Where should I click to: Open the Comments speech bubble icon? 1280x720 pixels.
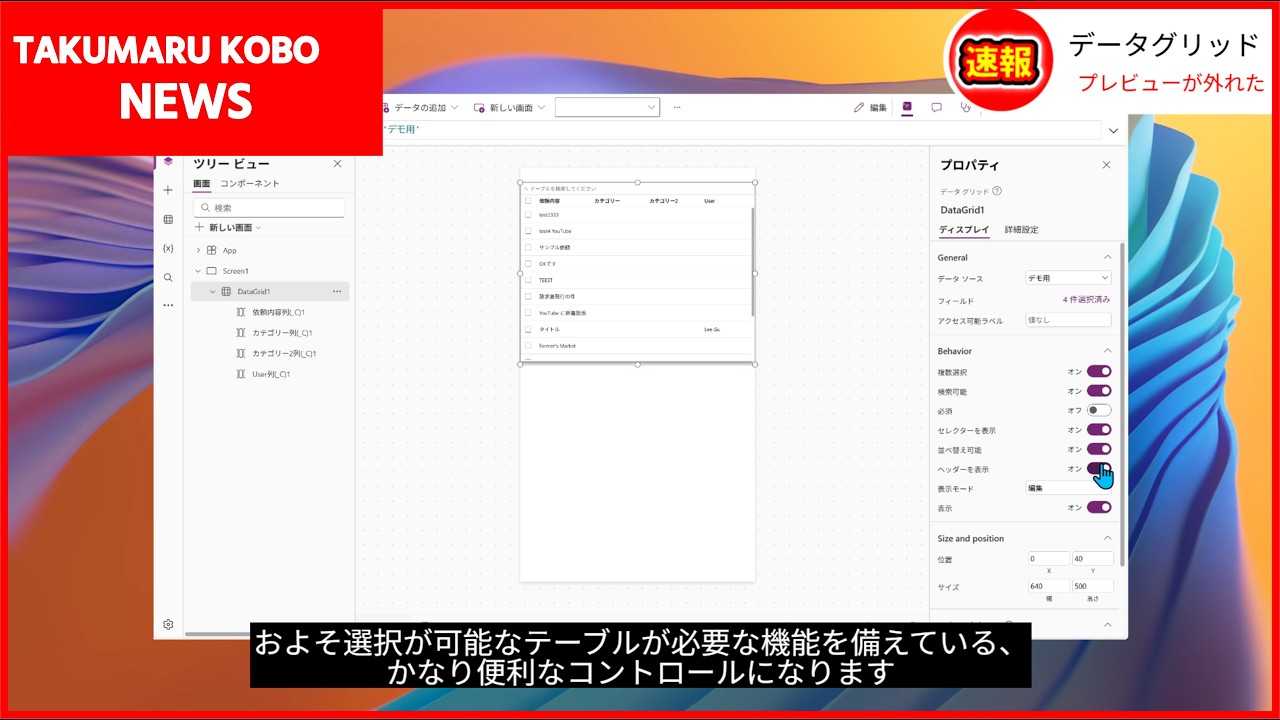937,107
